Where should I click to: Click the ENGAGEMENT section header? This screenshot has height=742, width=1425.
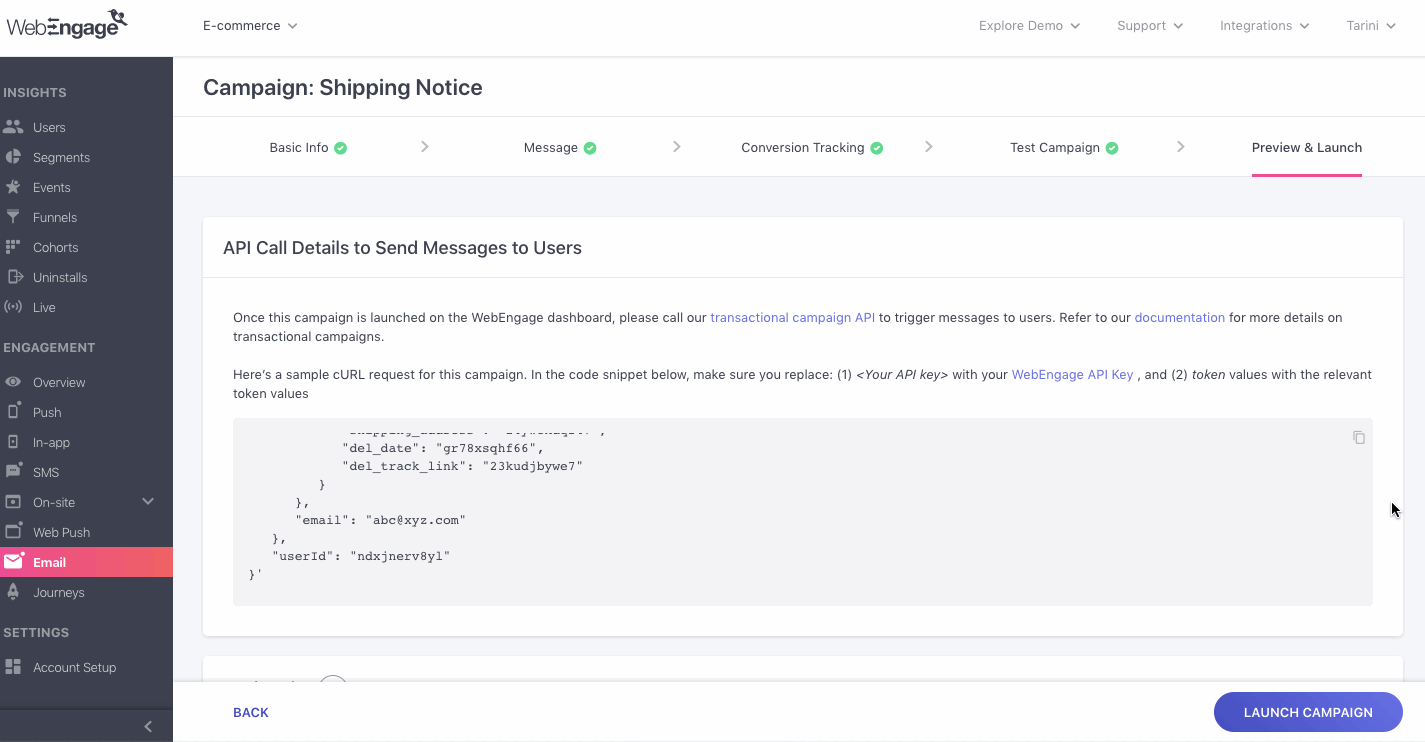(49, 348)
